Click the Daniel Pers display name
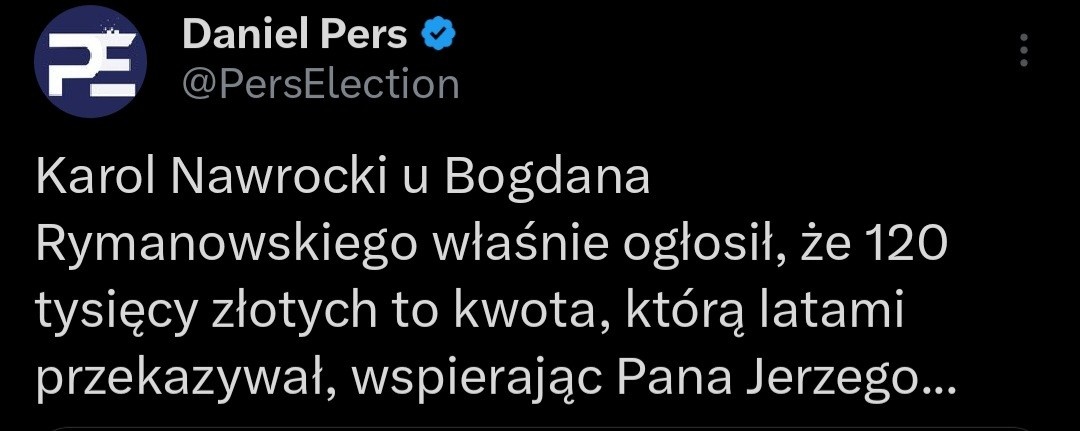 tap(295, 35)
